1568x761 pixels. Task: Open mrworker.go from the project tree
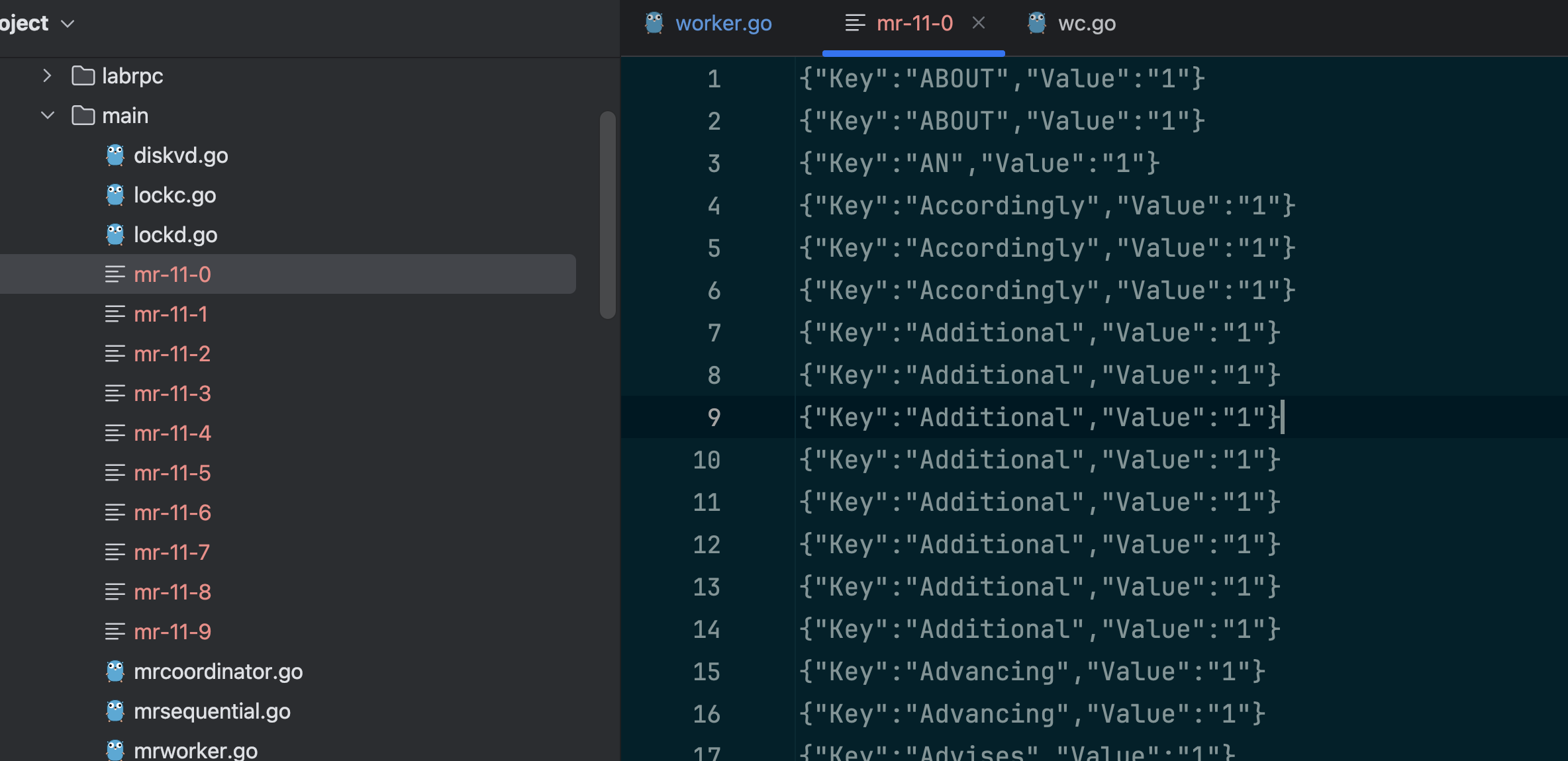pos(195,750)
